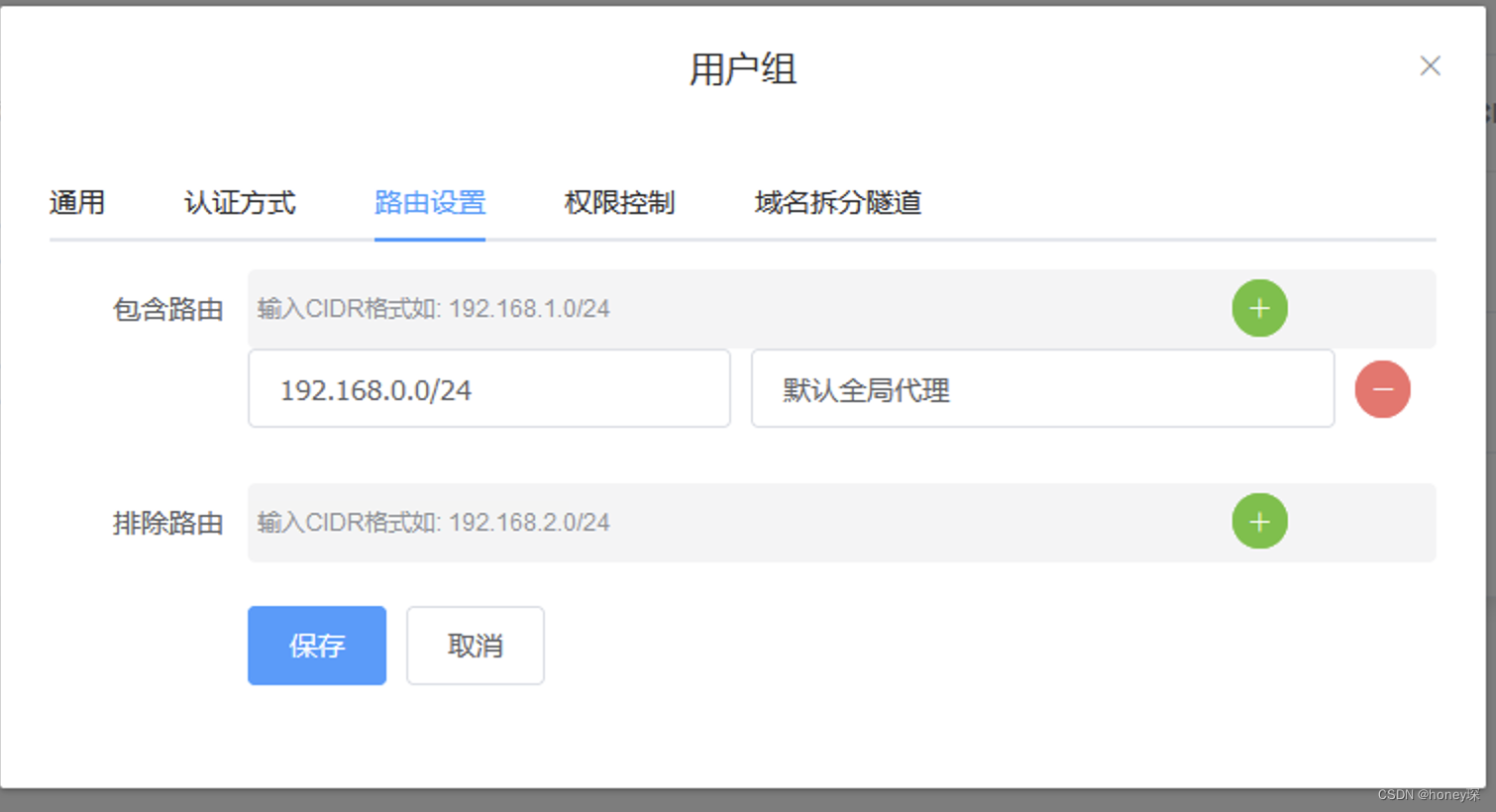Close the 用户组 dialog

click(x=1430, y=66)
